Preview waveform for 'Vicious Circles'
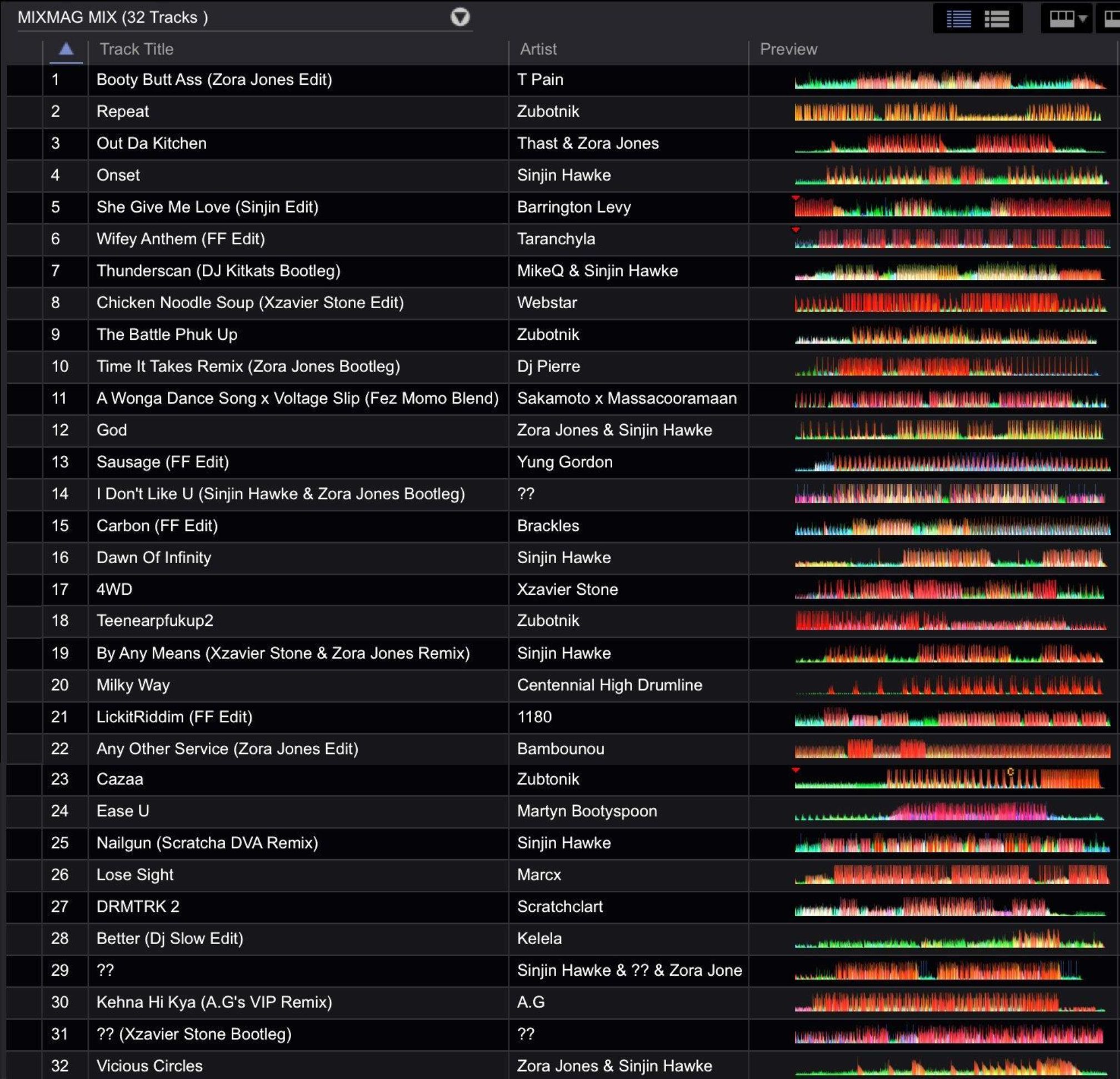 (951, 1066)
